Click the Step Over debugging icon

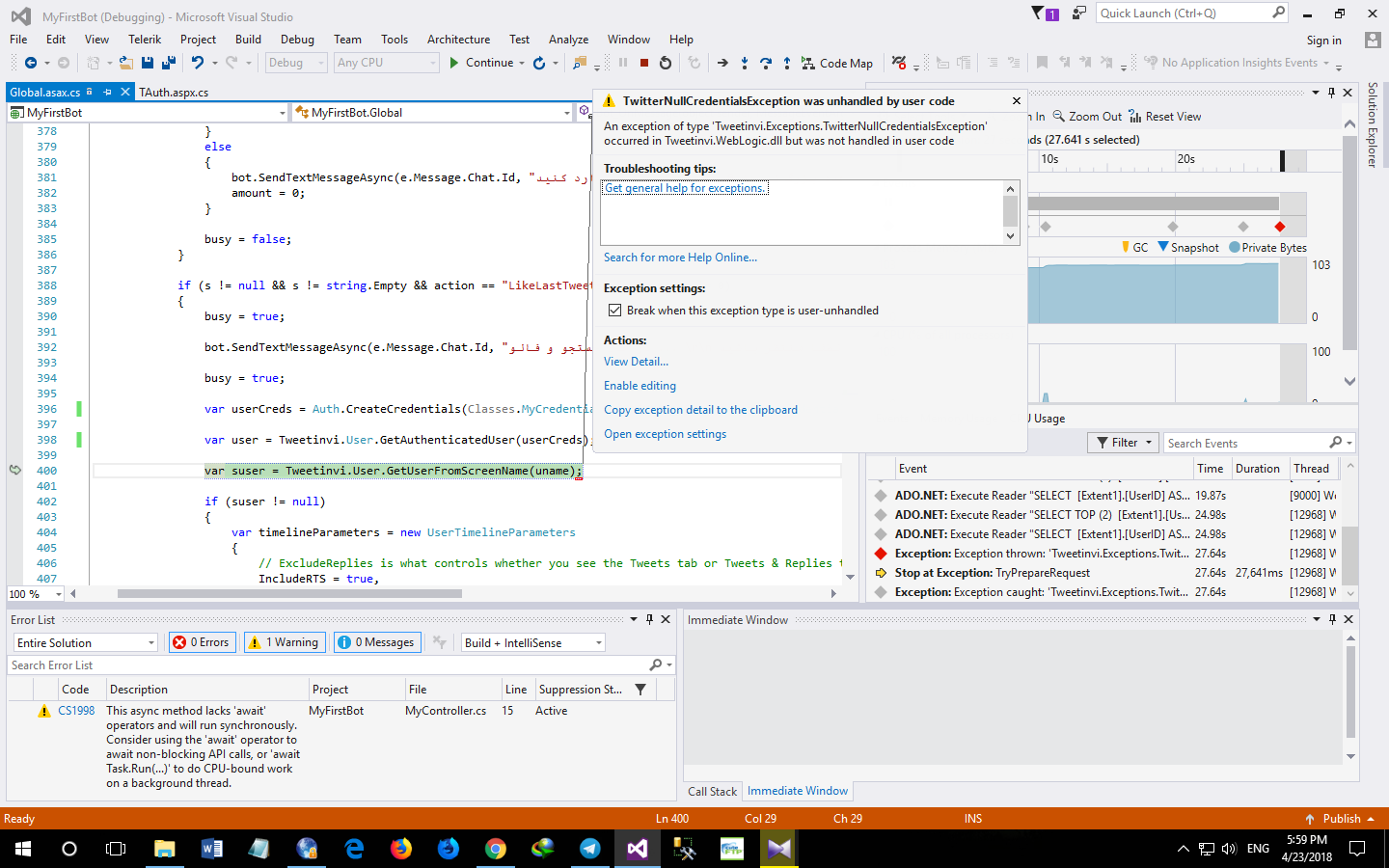tap(766, 63)
